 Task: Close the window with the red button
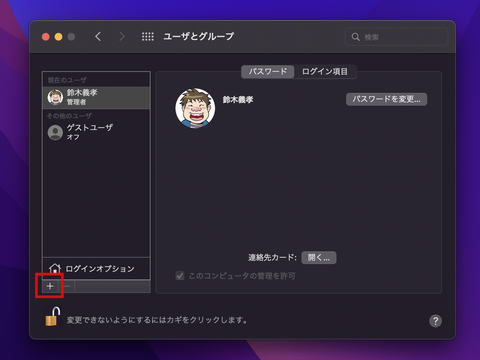46,37
